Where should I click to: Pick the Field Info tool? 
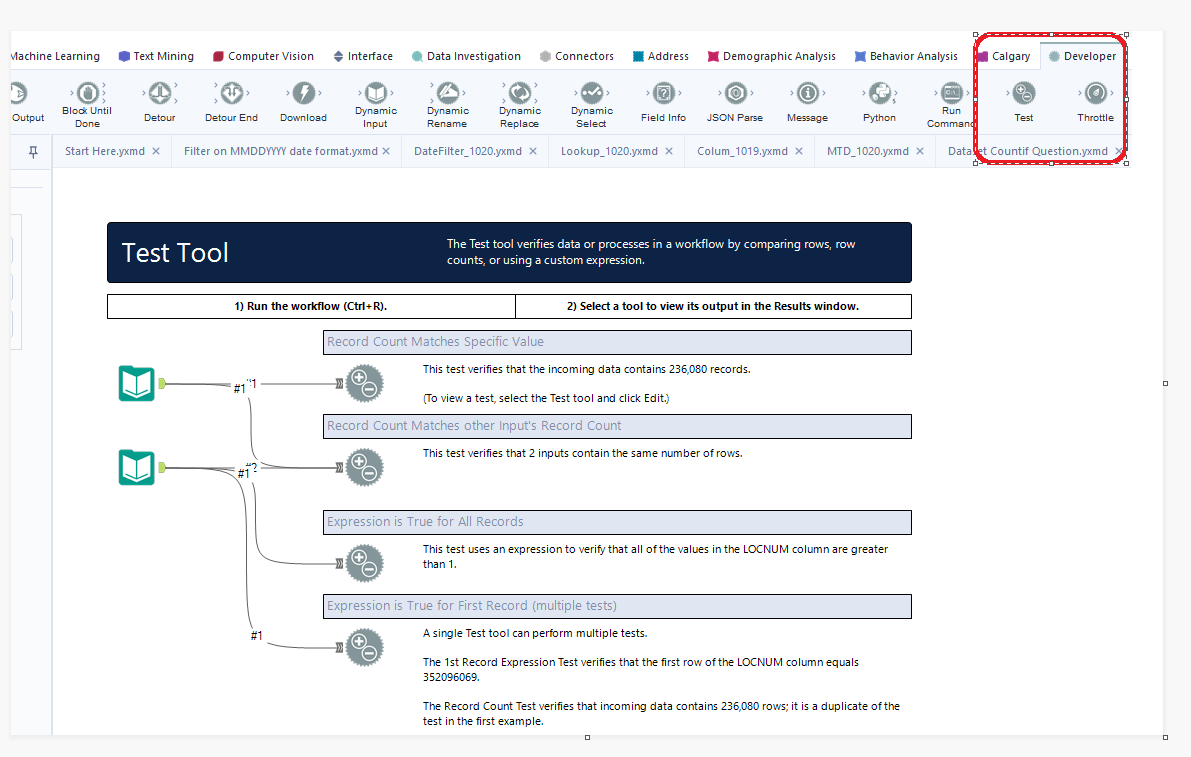663,95
